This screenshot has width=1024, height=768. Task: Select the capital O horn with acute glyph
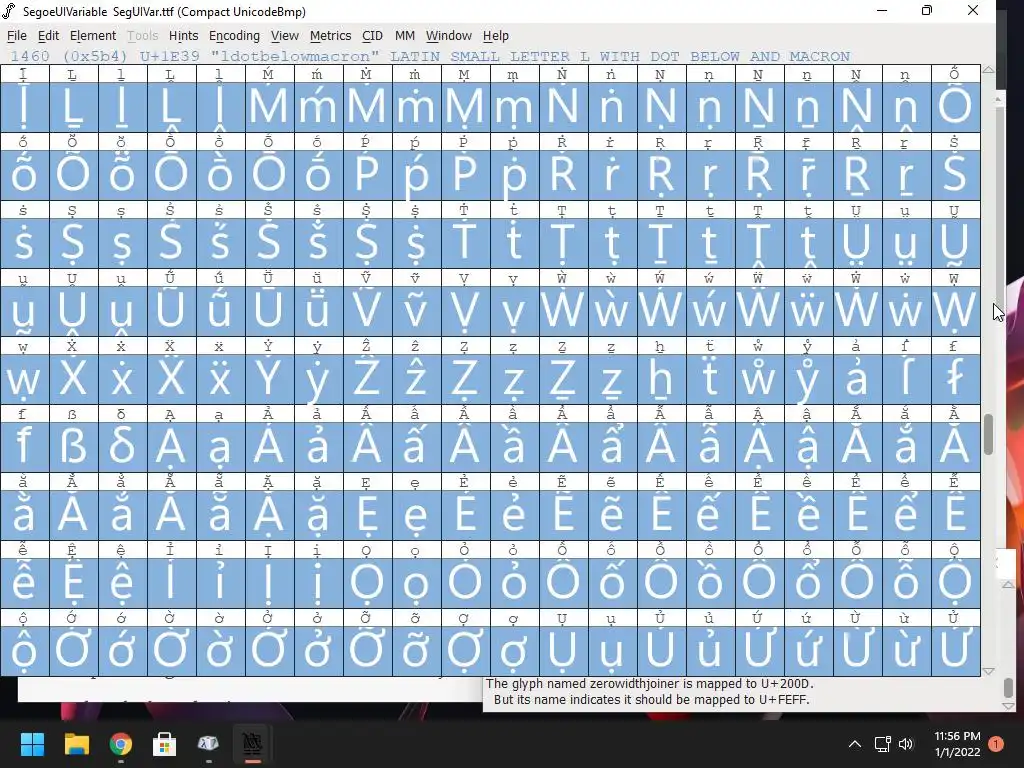[72, 650]
